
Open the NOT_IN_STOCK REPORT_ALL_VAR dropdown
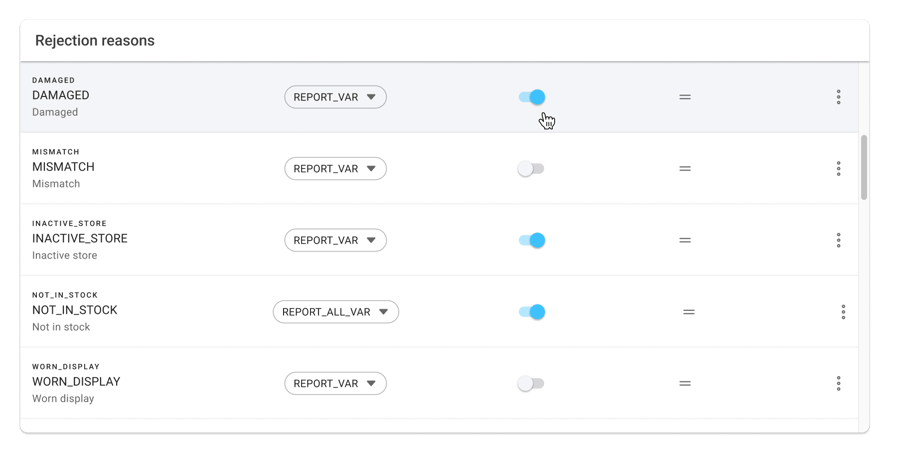[x=335, y=312]
